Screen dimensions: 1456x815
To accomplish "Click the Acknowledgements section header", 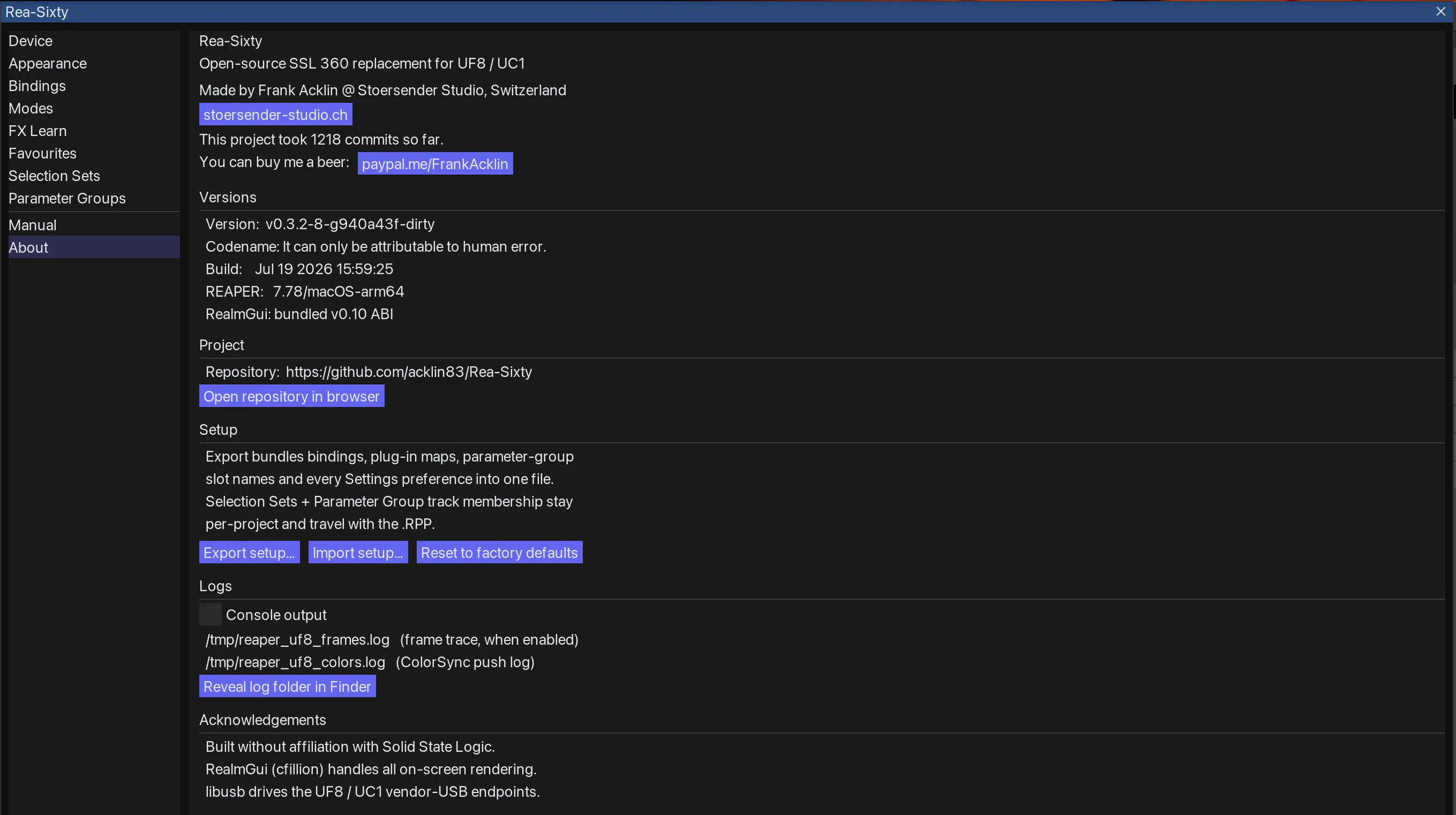I will 262,720.
